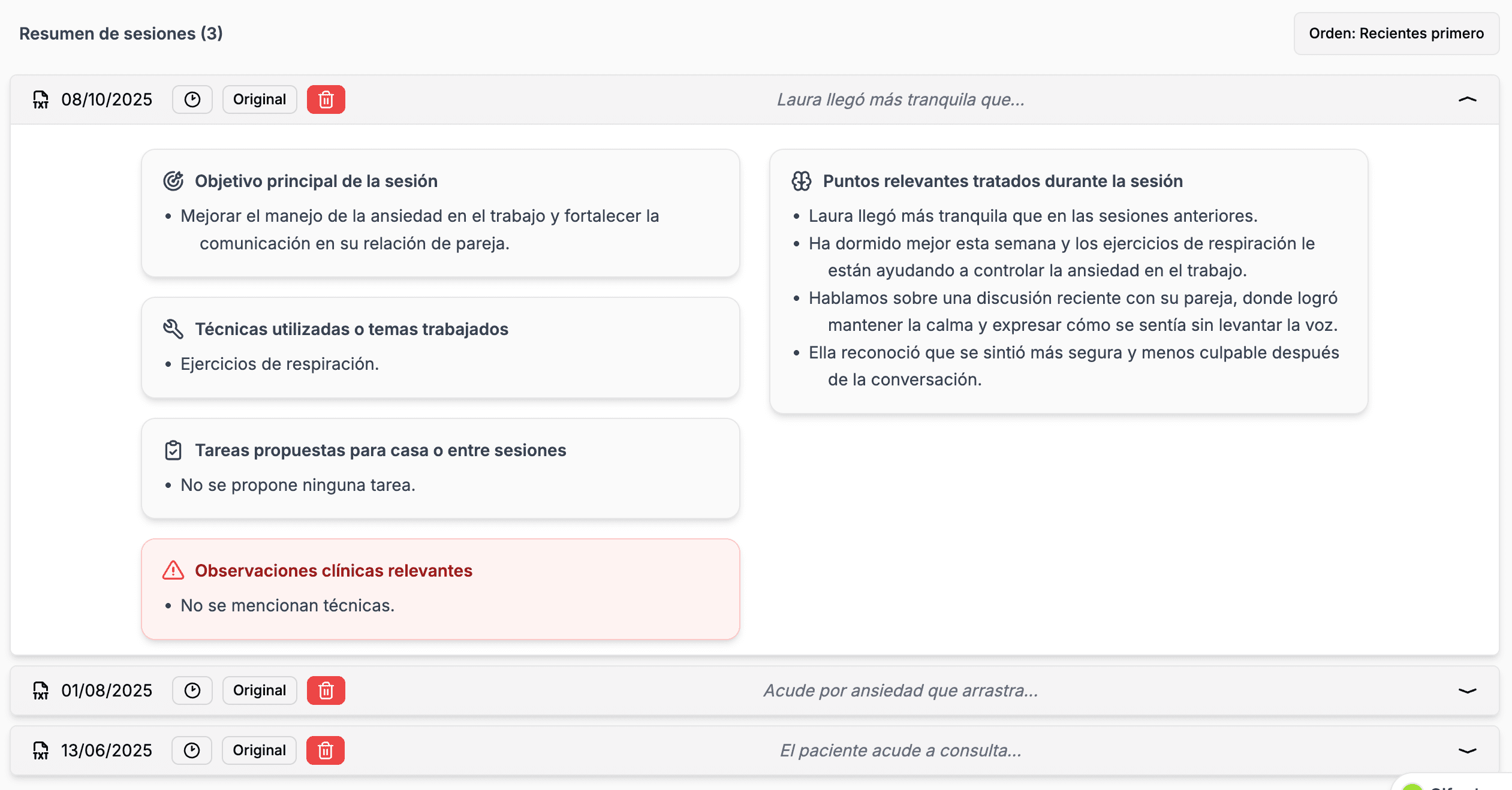
Task: Open the clock icon on session 01/08/2025
Action: [x=192, y=690]
